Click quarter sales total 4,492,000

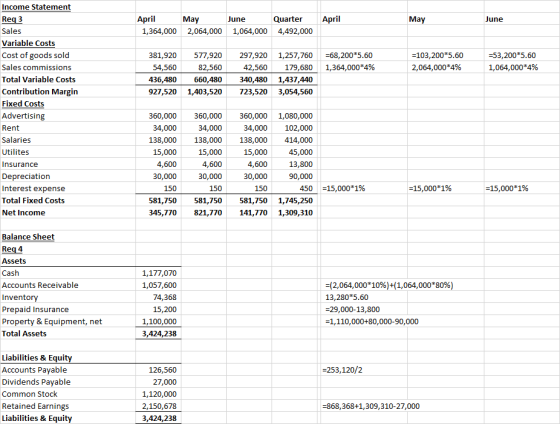click(x=295, y=31)
